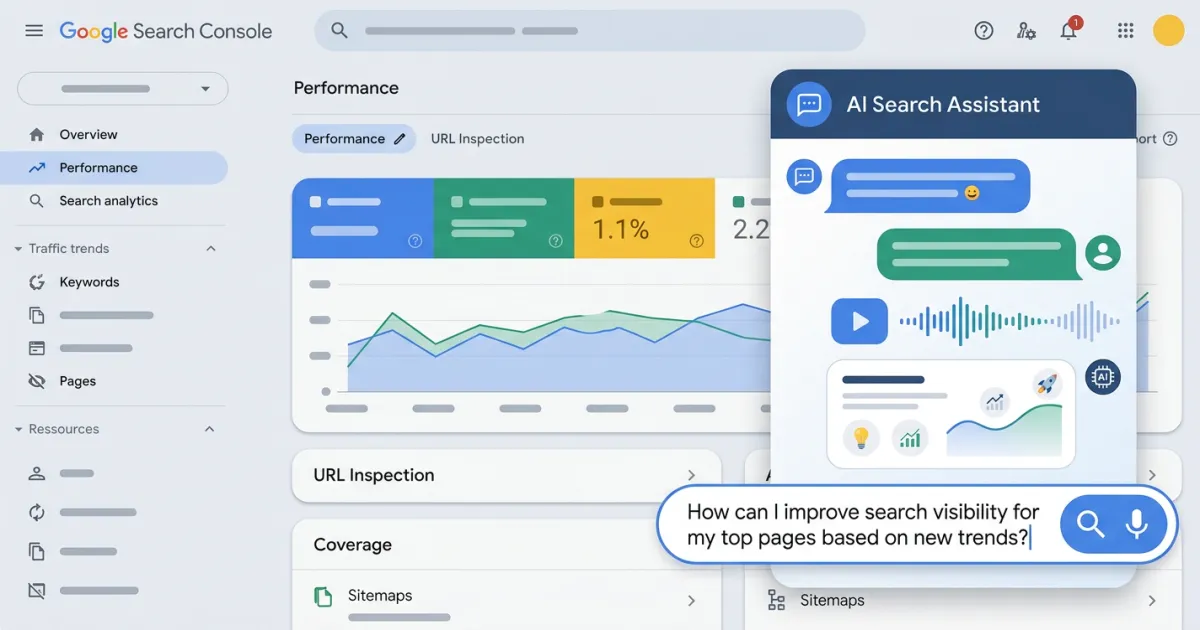Click the browser window sidebar icon
The height and width of the screenshot is (630, 1200).
click(x=37, y=348)
